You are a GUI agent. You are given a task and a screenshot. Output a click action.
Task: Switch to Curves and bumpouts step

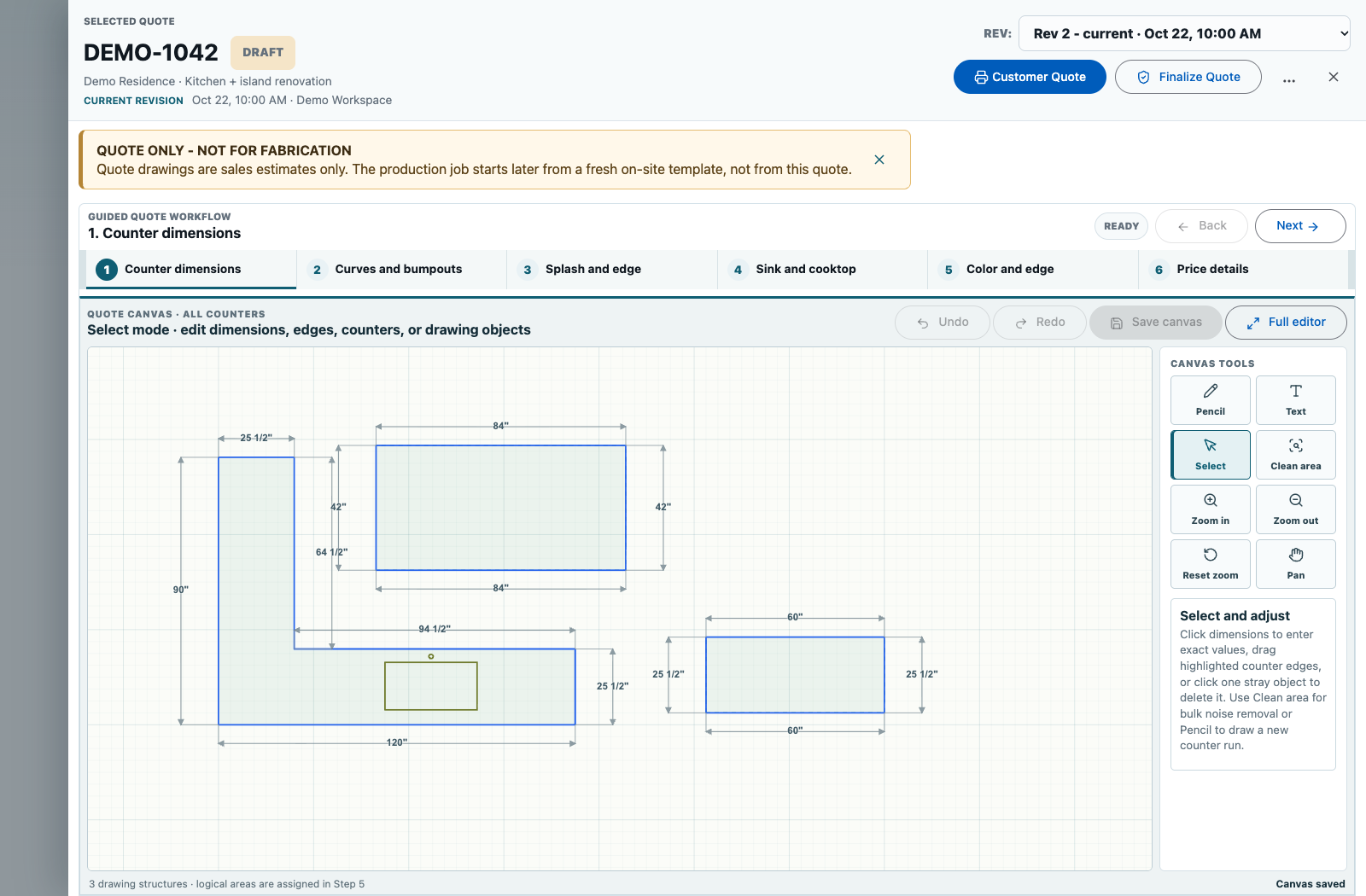point(401,270)
